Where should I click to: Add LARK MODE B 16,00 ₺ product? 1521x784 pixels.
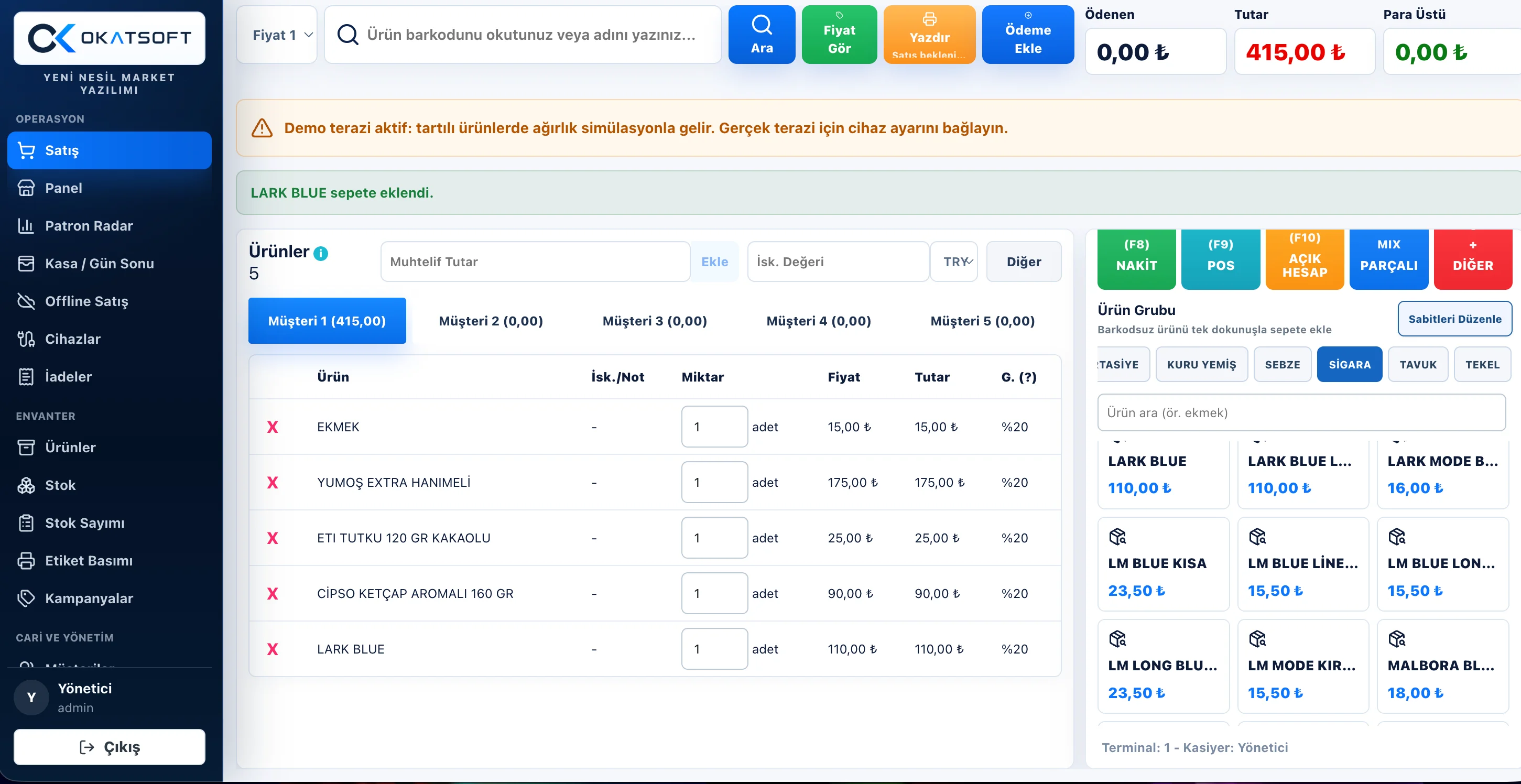click(1443, 474)
